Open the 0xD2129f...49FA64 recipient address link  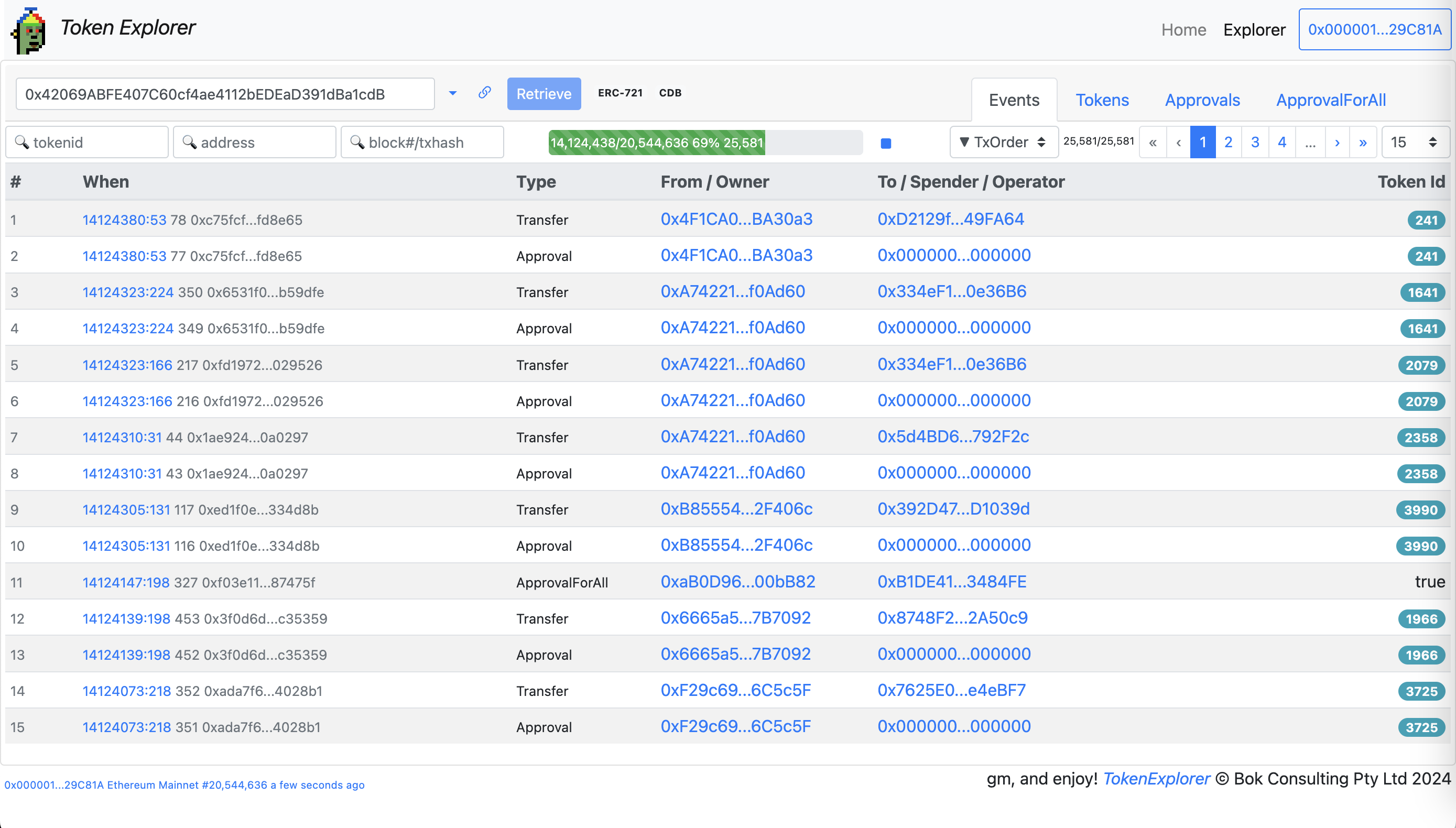pos(950,219)
